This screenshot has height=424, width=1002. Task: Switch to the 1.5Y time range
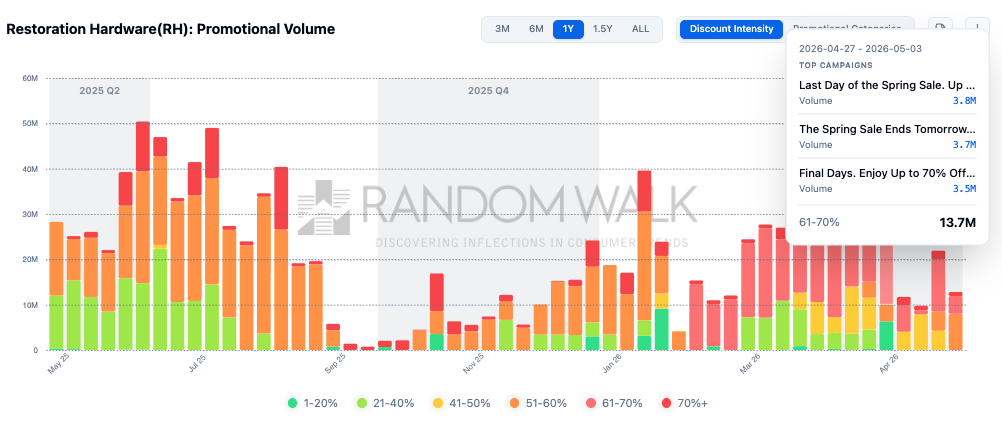(x=603, y=29)
